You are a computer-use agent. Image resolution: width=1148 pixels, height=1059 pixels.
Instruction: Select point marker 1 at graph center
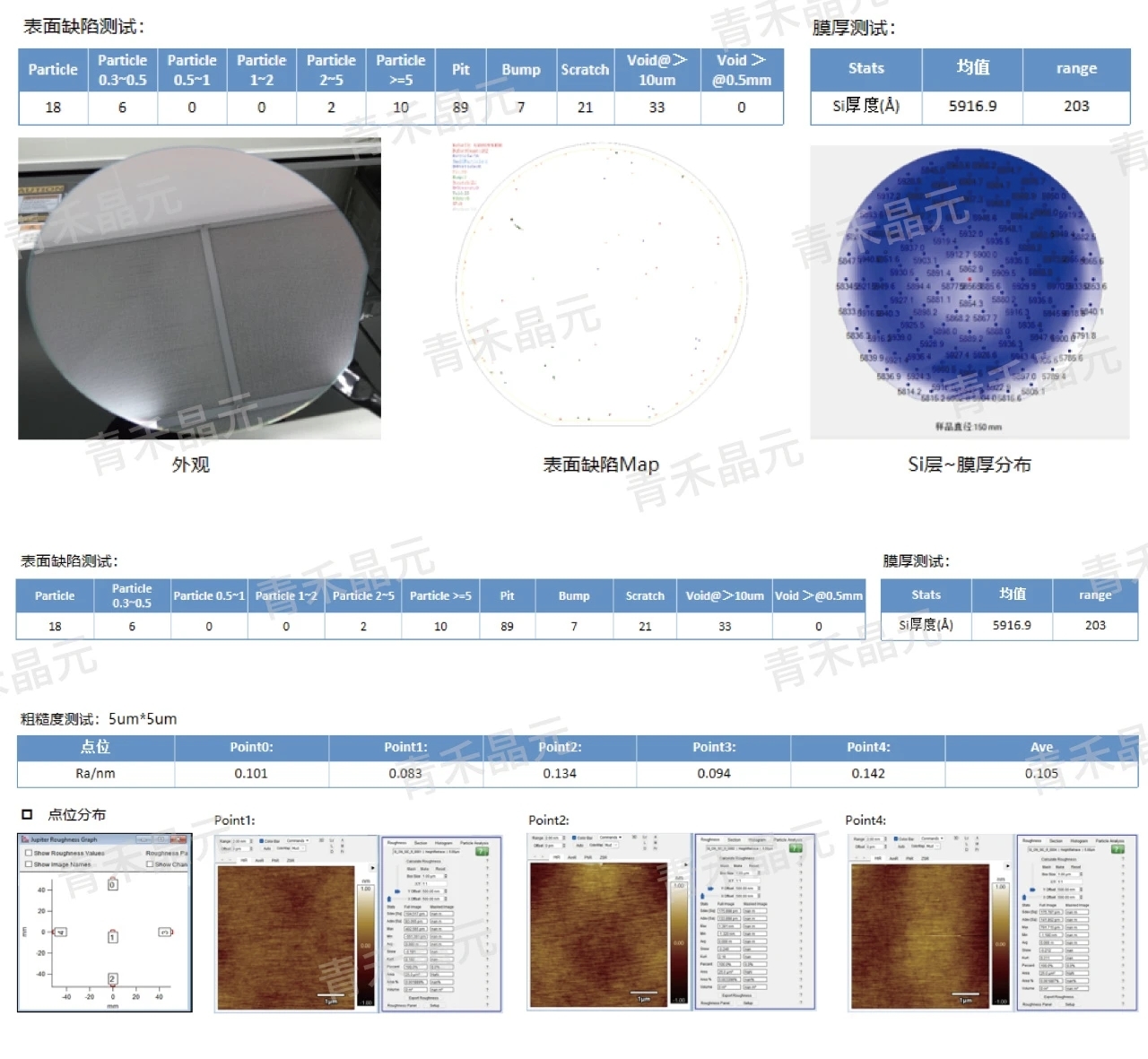click(112, 937)
